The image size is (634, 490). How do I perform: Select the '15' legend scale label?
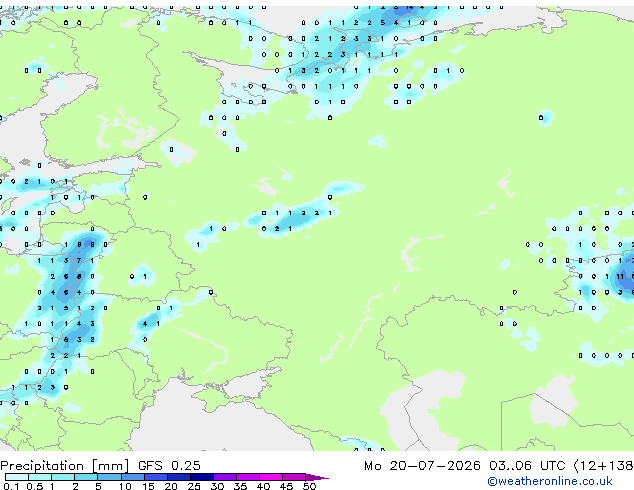click(148, 486)
